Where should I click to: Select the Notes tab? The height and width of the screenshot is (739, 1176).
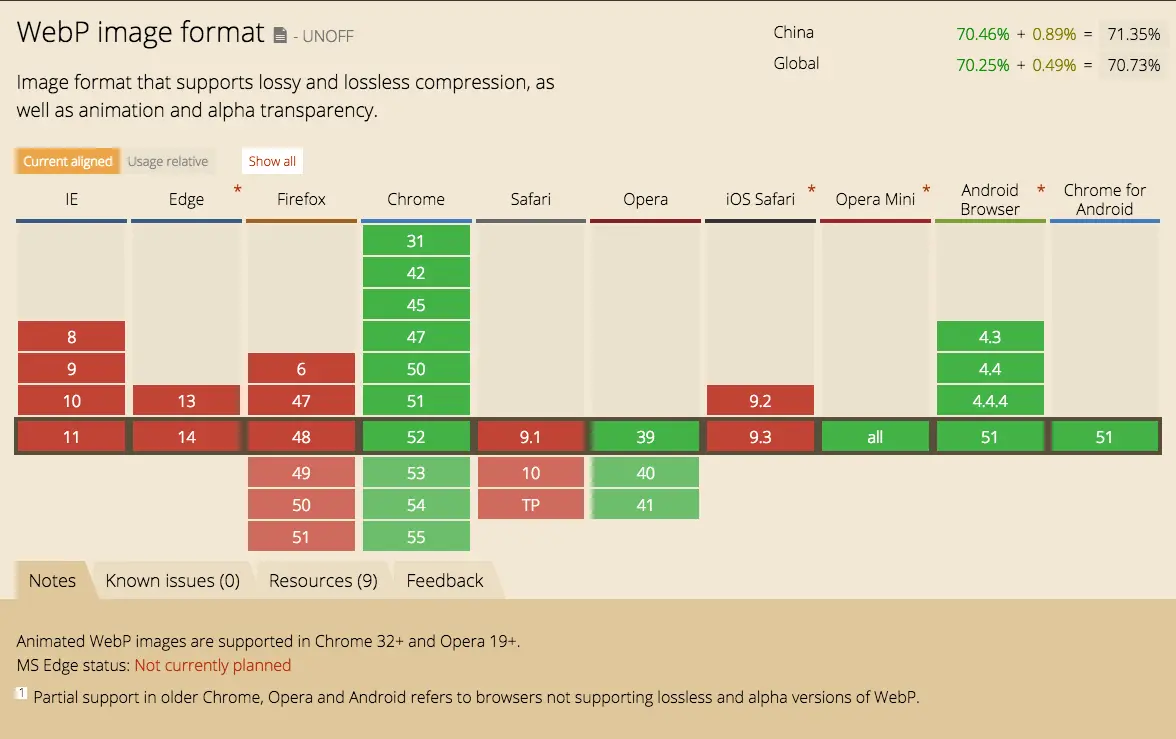(52, 581)
